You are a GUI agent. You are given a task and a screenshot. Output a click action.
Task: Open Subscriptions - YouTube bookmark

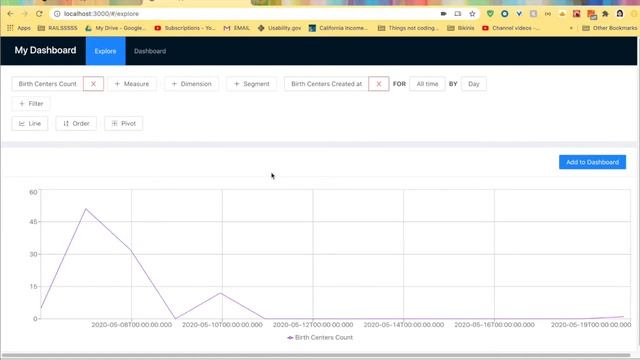point(185,28)
